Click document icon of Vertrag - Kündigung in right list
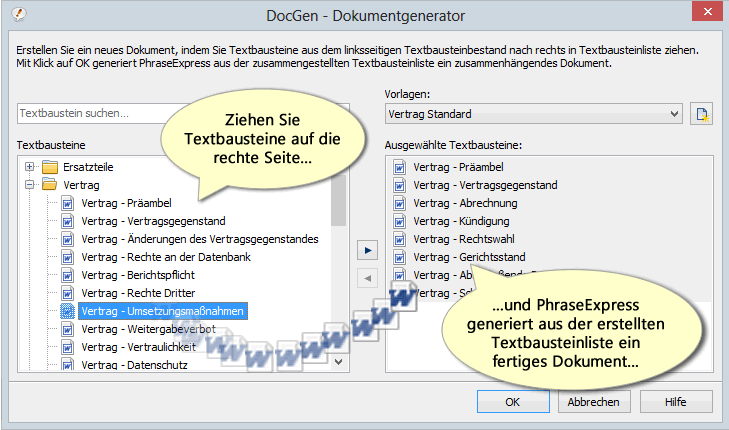This screenshot has width=729, height=430. click(400, 221)
